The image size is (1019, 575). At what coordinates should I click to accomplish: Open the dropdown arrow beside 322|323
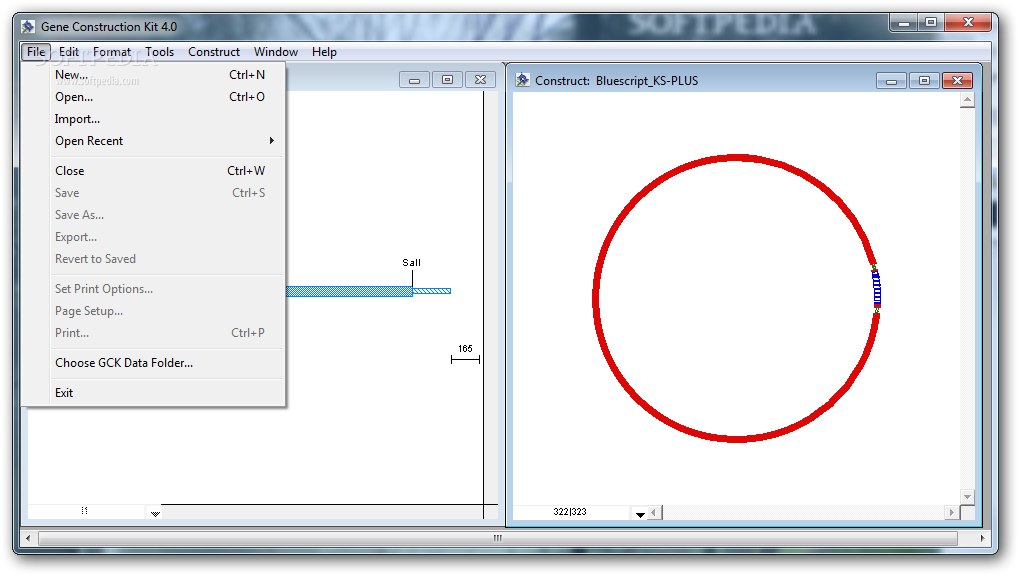(x=640, y=513)
